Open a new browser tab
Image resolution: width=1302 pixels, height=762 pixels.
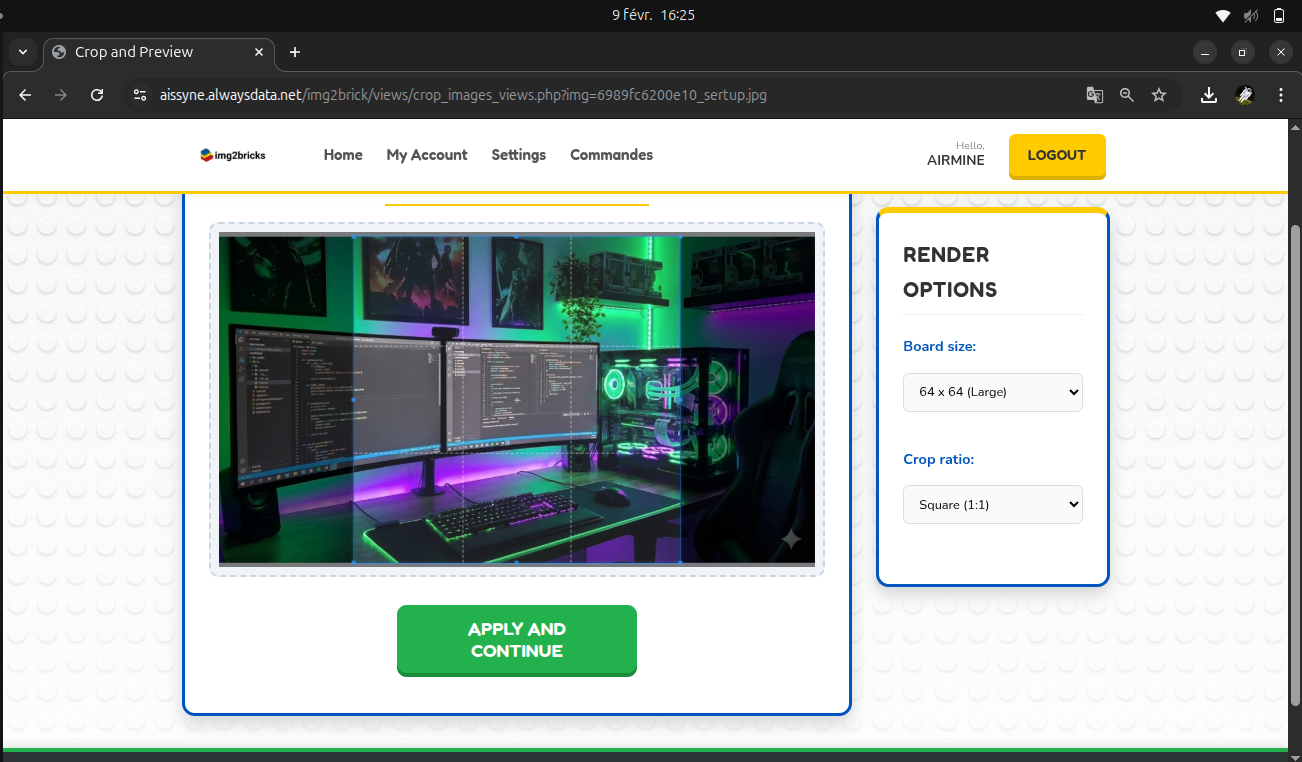[294, 52]
